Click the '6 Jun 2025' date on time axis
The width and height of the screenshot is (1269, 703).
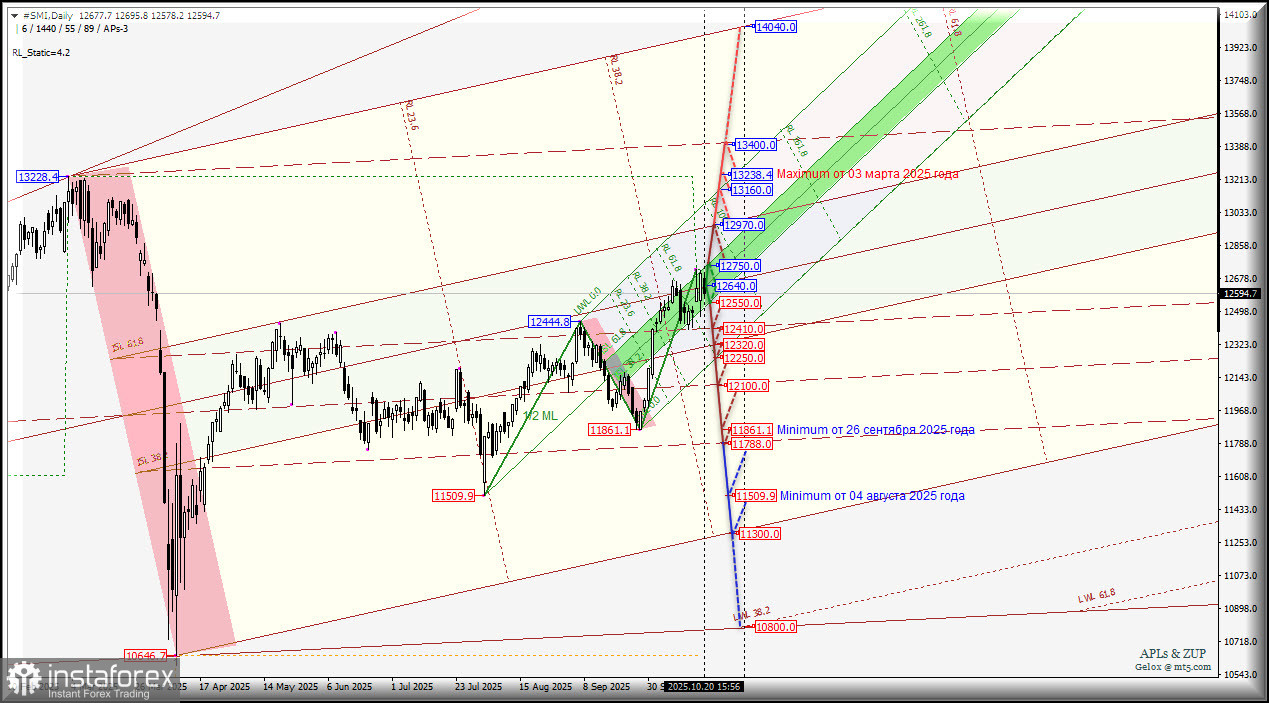coord(350,687)
